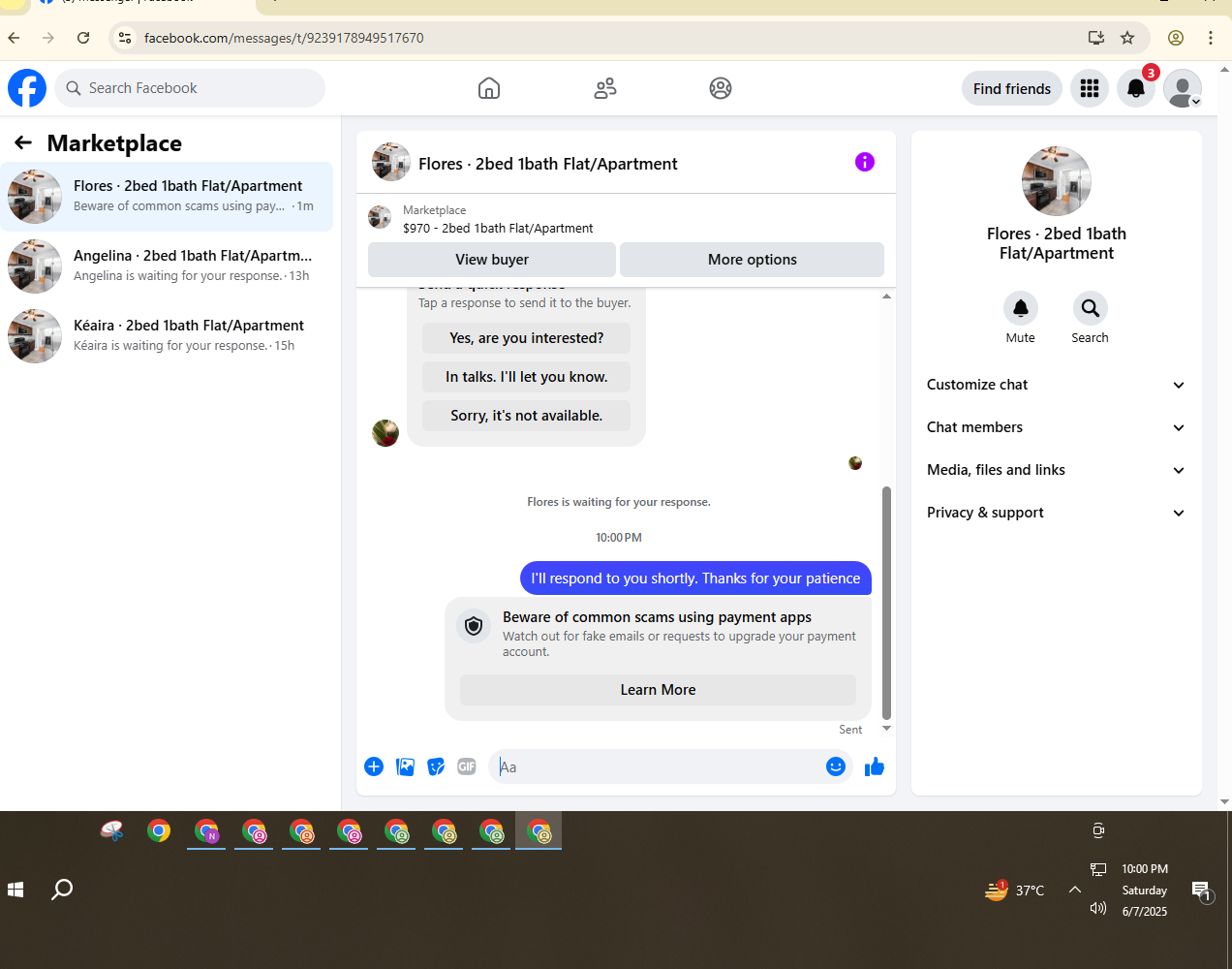Bookmark this page with star icon
Screen dimensions: 1232x969
[1127, 38]
